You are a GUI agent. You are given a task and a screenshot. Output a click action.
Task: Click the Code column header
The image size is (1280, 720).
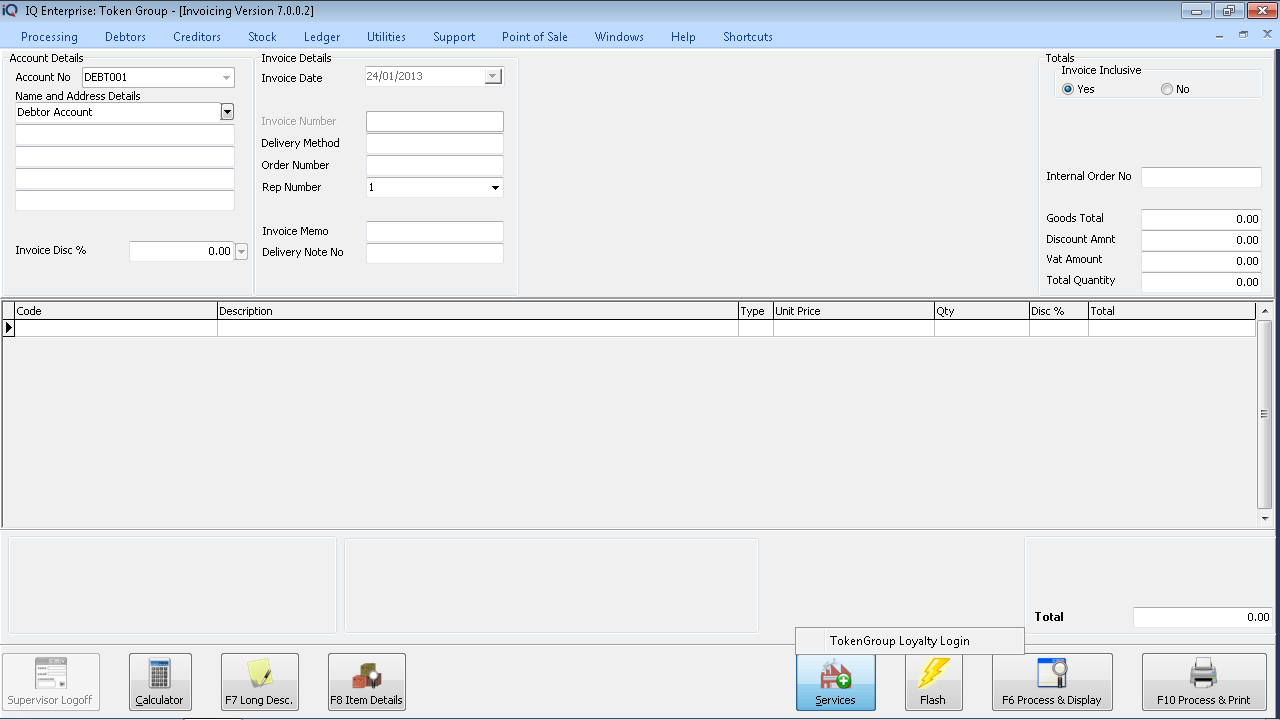(x=116, y=311)
